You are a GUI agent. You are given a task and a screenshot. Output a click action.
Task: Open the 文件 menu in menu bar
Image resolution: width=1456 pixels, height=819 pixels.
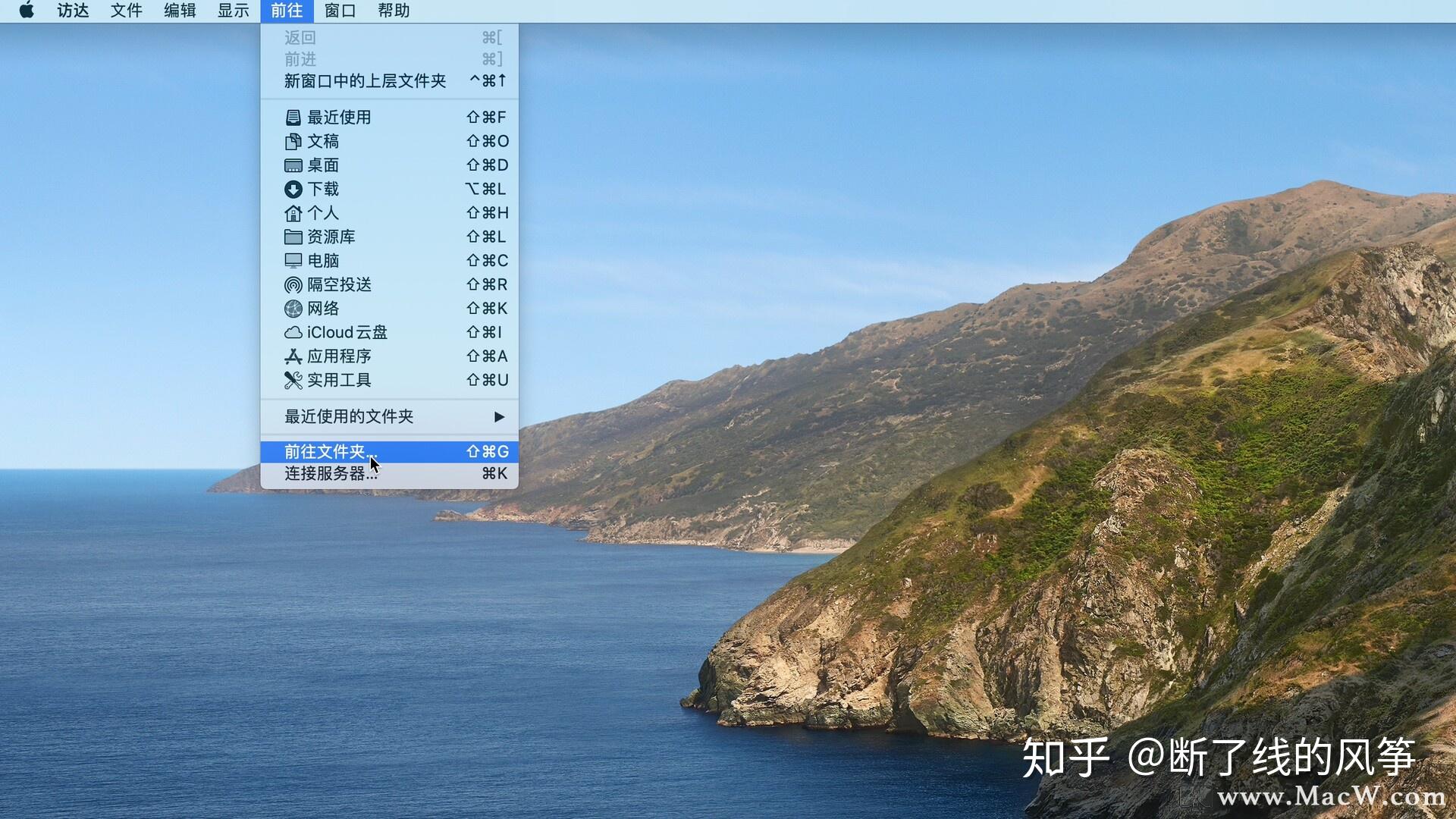pos(126,11)
